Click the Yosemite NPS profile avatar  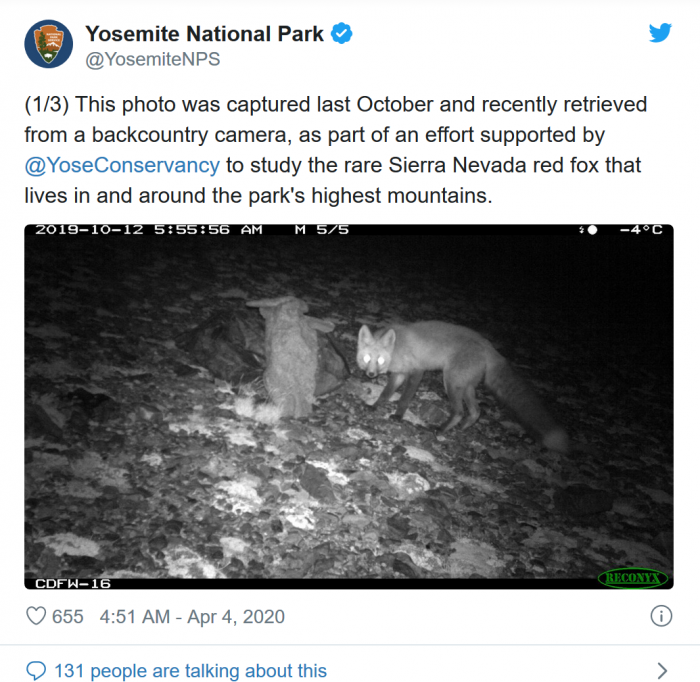pyautogui.click(x=48, y=45)
